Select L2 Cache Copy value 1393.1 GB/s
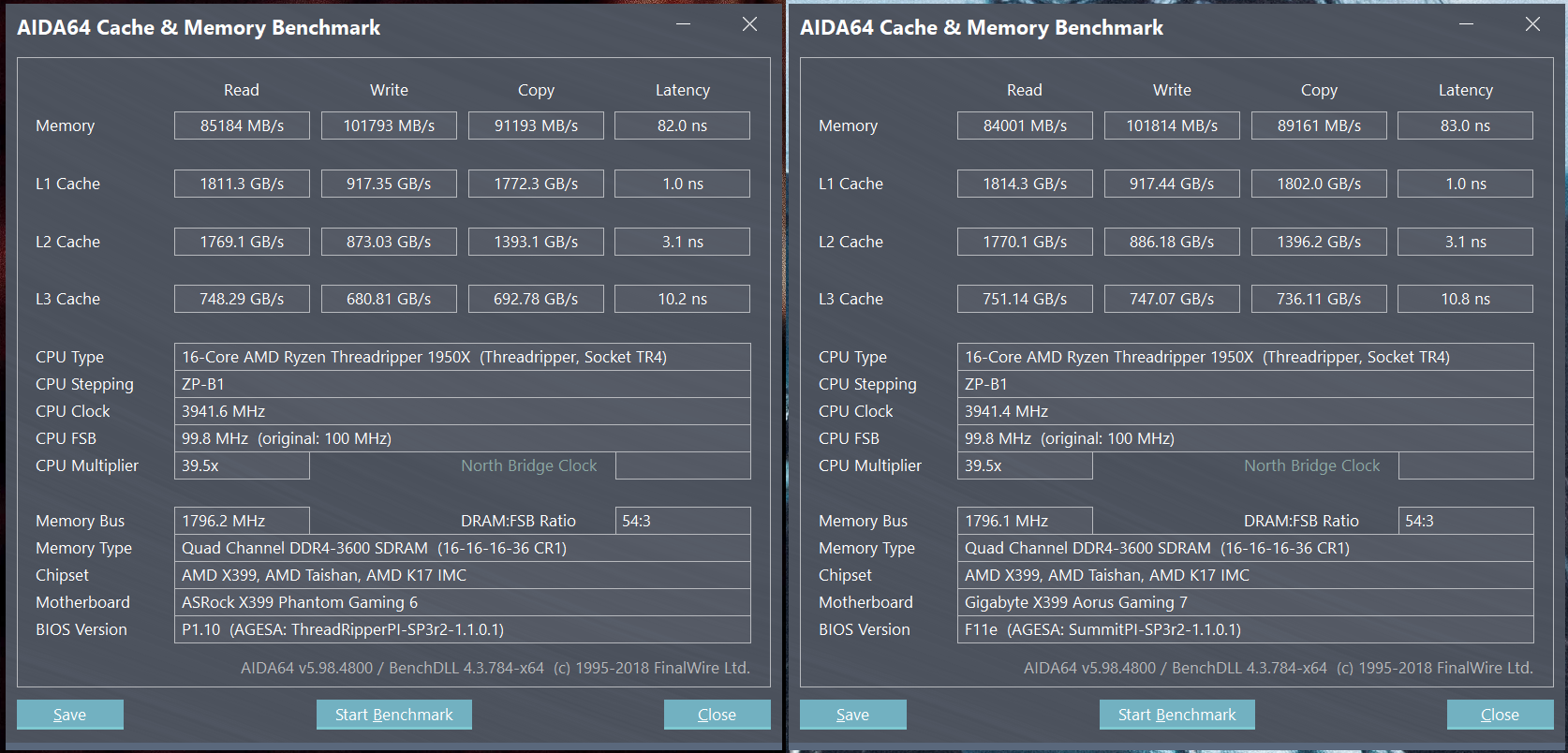Screen dimensions: 1568x753 click(536, 242)
